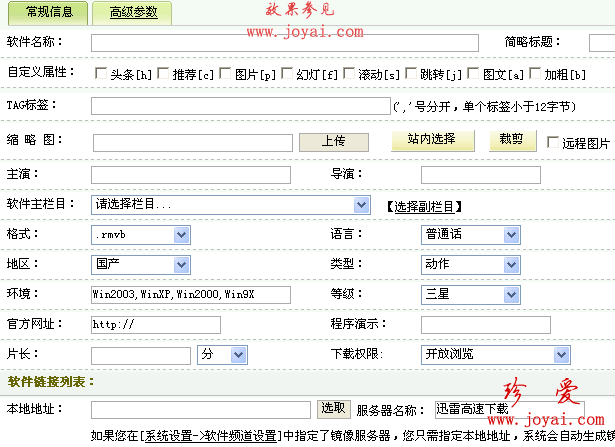Tick the 图片[p] checkbox
This screenshot has height=447, width=615.
(x=225, y=73)
